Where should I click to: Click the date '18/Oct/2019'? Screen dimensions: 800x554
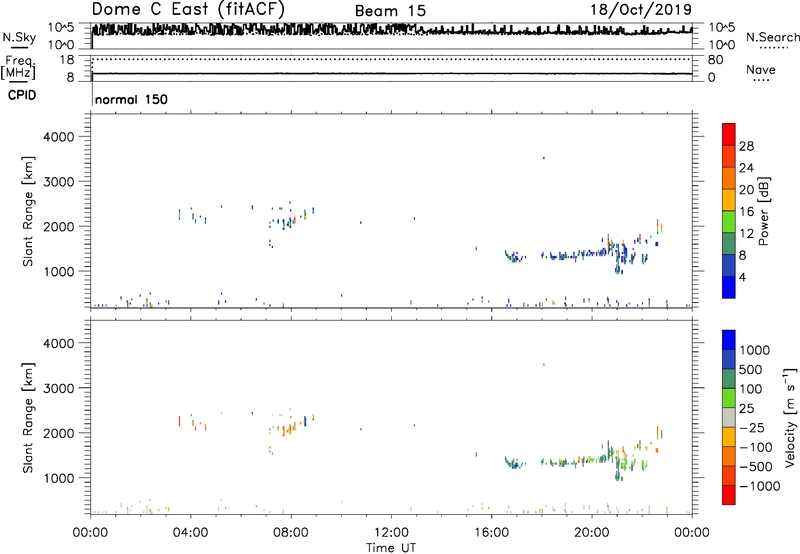tap(641, 10)
